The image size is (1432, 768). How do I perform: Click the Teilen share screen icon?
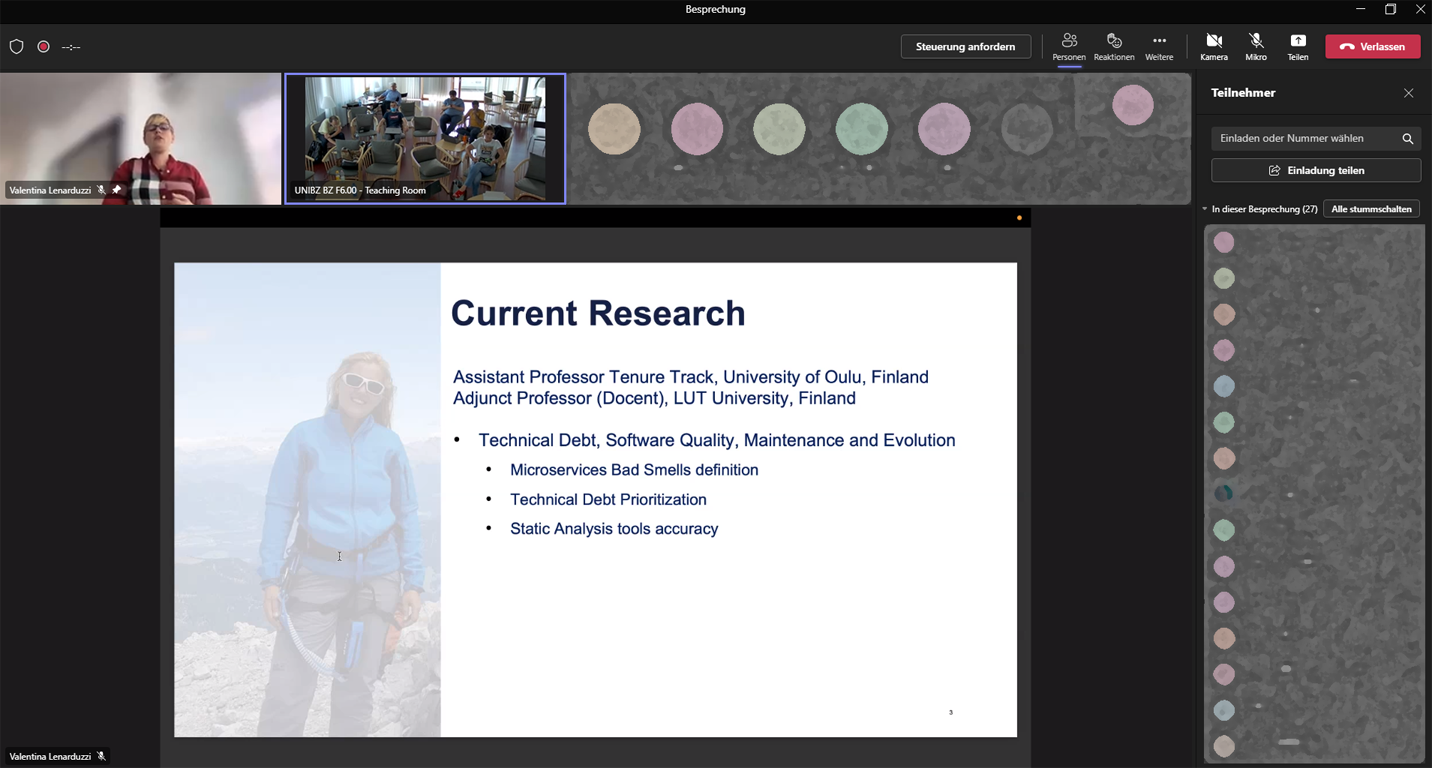pyautogui.click(x=1298, y=46)
